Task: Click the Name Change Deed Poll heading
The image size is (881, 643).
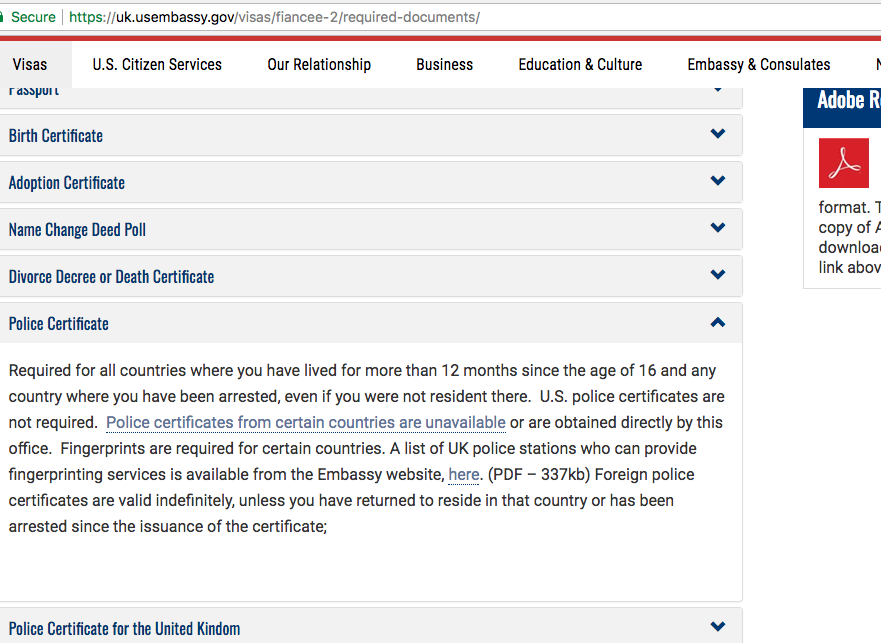Action: click(x=77, y=230)
